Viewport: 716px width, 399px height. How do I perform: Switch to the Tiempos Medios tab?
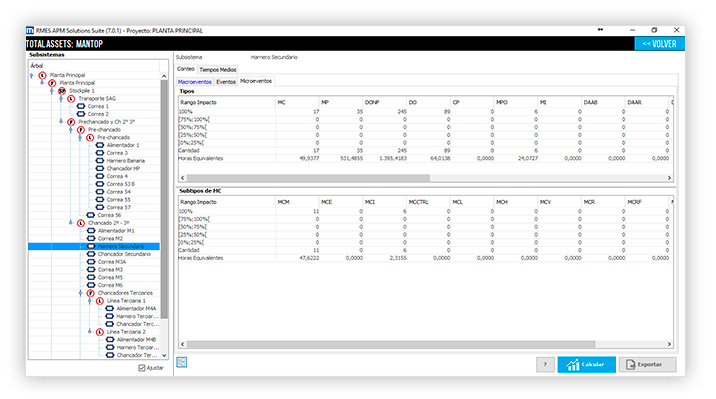click(x=218, y=70)
